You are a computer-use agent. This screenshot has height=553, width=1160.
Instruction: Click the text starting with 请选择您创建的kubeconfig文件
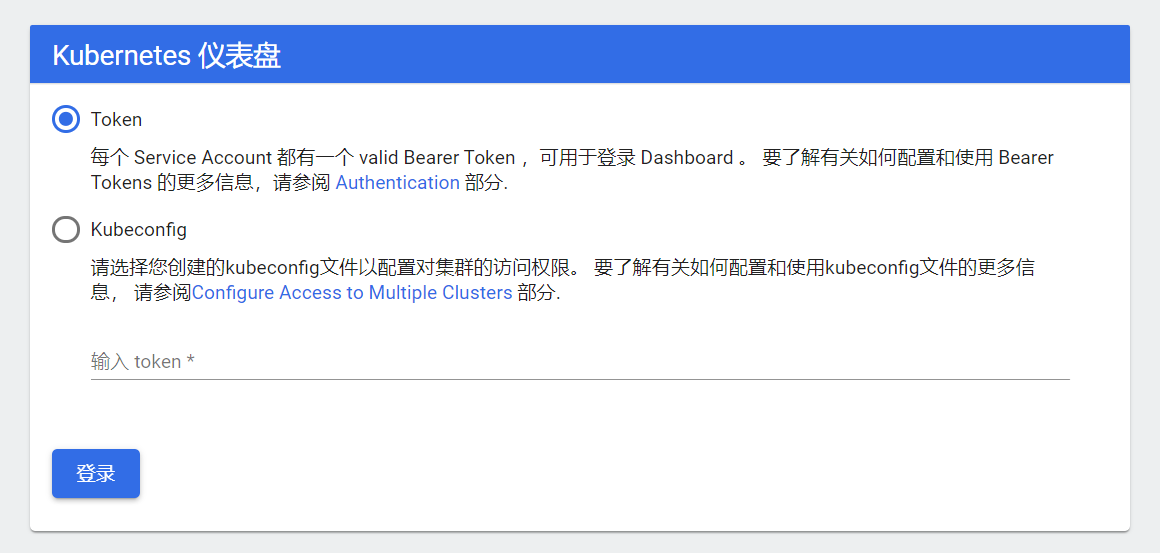click(x=562, y=280)
